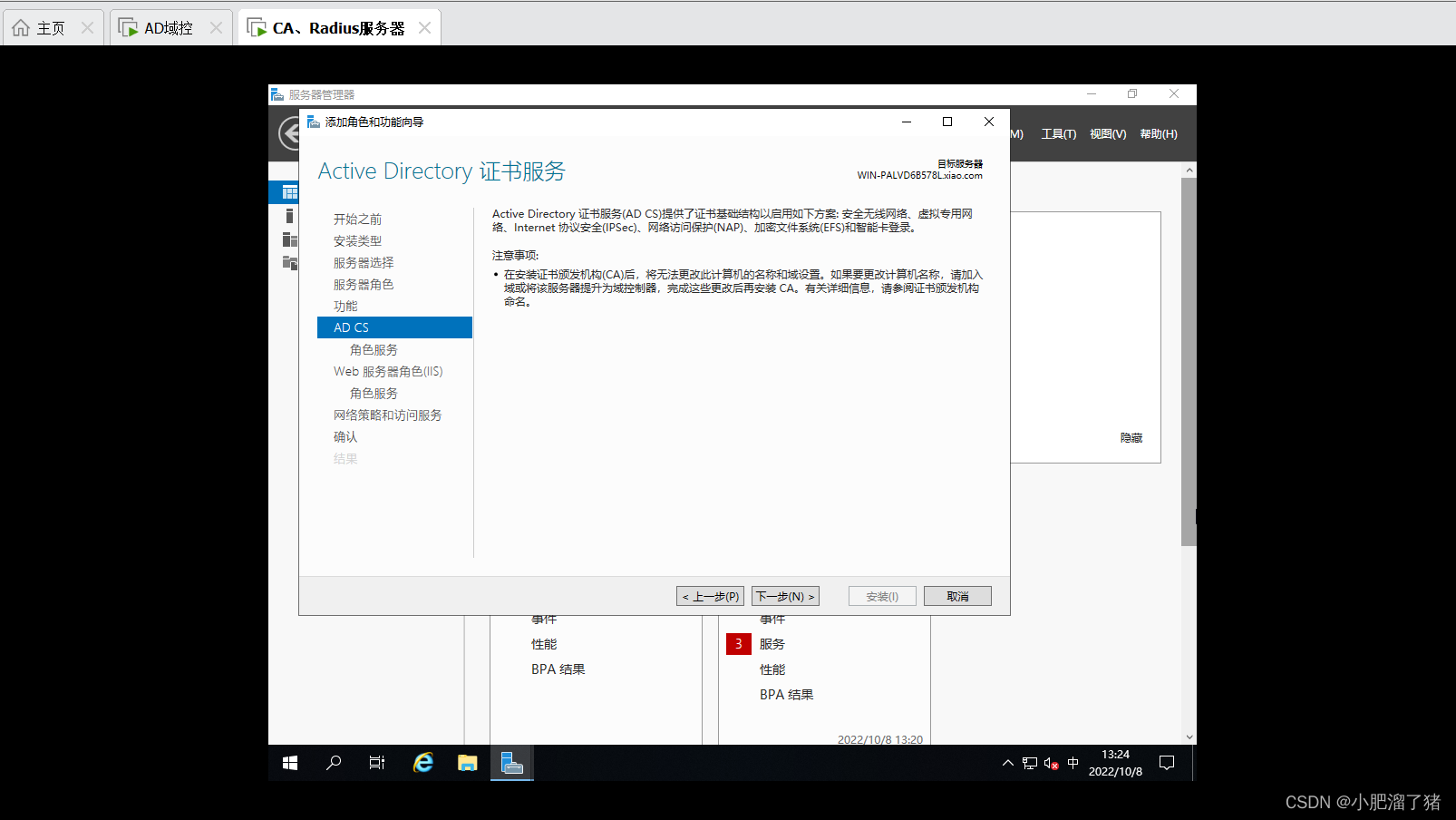
Task: Open Task View on the taskbar
Action: tap(377, 764)
